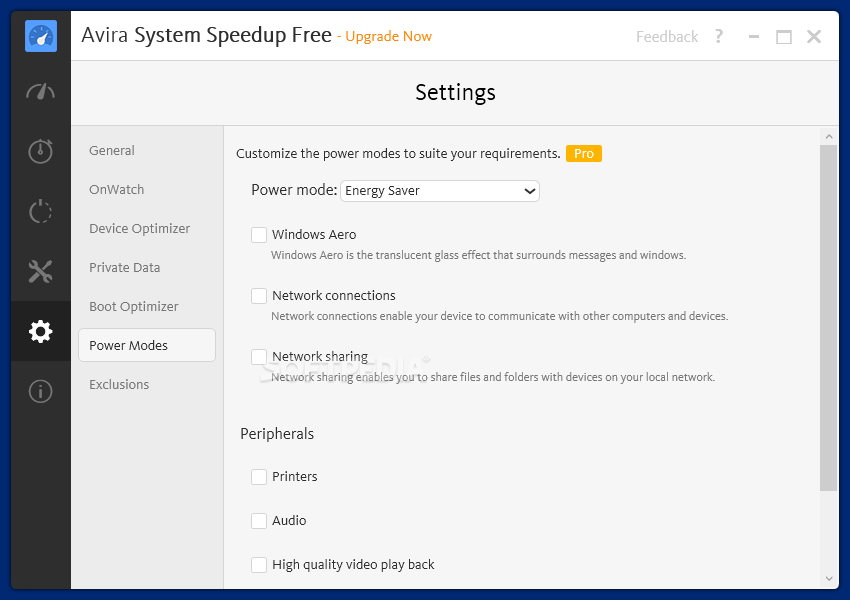The image size is (850, 600).
Task: Click the scrollbar up arrow
Action: 829,137
